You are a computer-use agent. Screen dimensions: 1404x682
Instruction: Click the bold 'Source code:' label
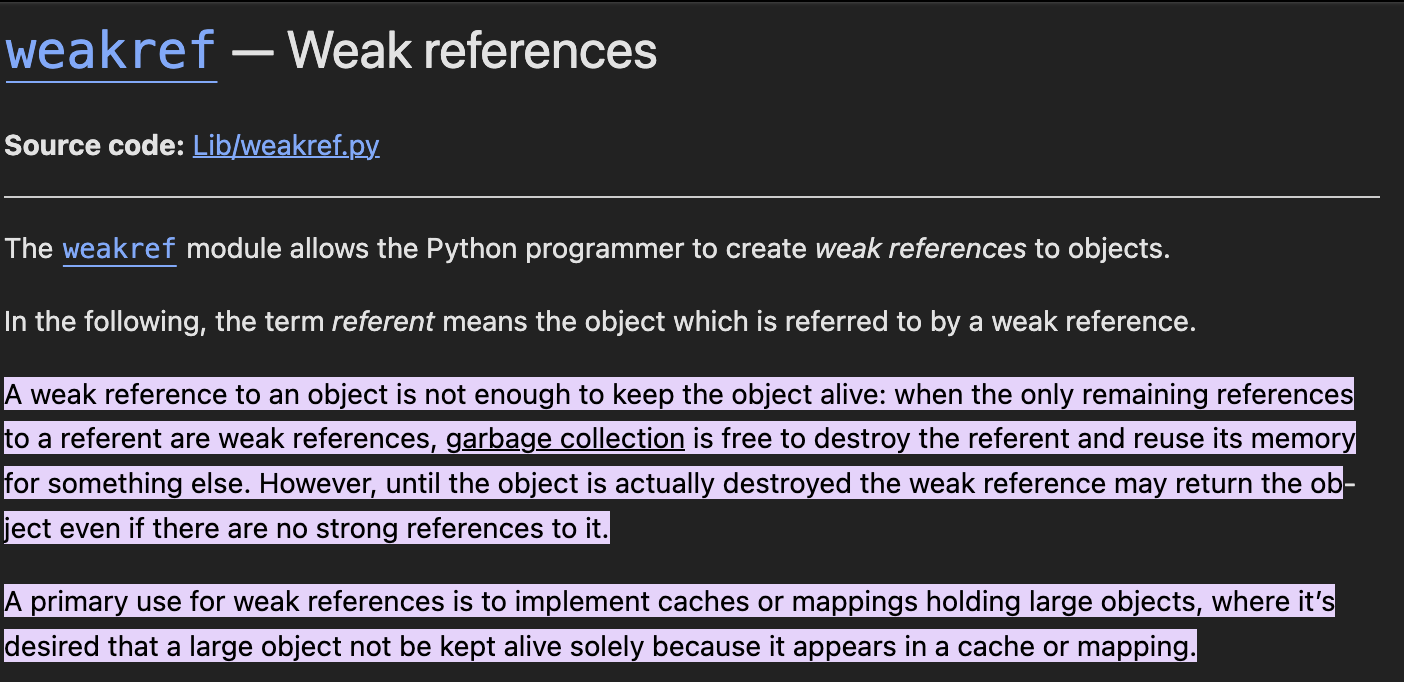click(x=94, y=146)
